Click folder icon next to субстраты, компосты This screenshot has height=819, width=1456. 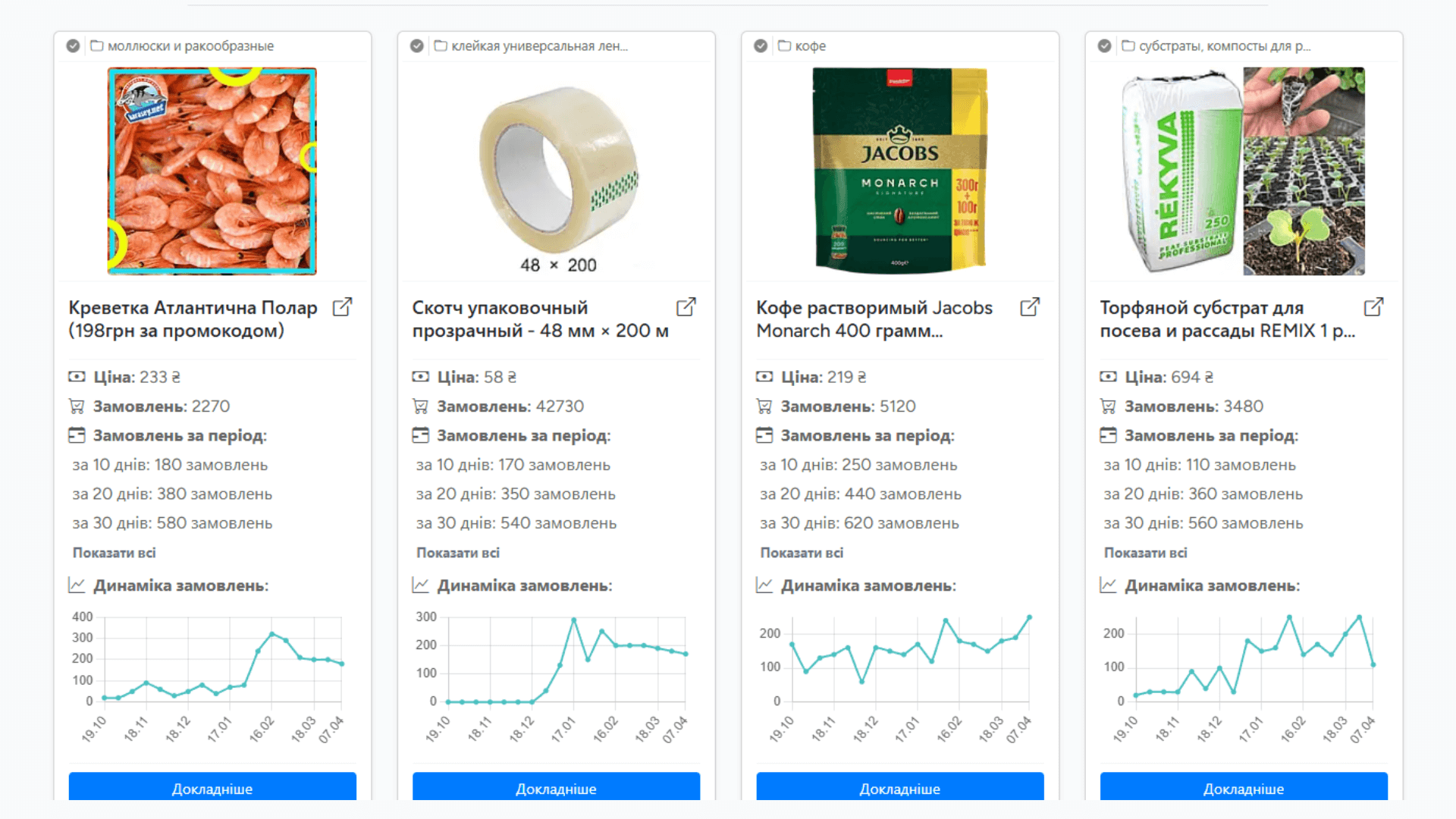click(1128, 45)
